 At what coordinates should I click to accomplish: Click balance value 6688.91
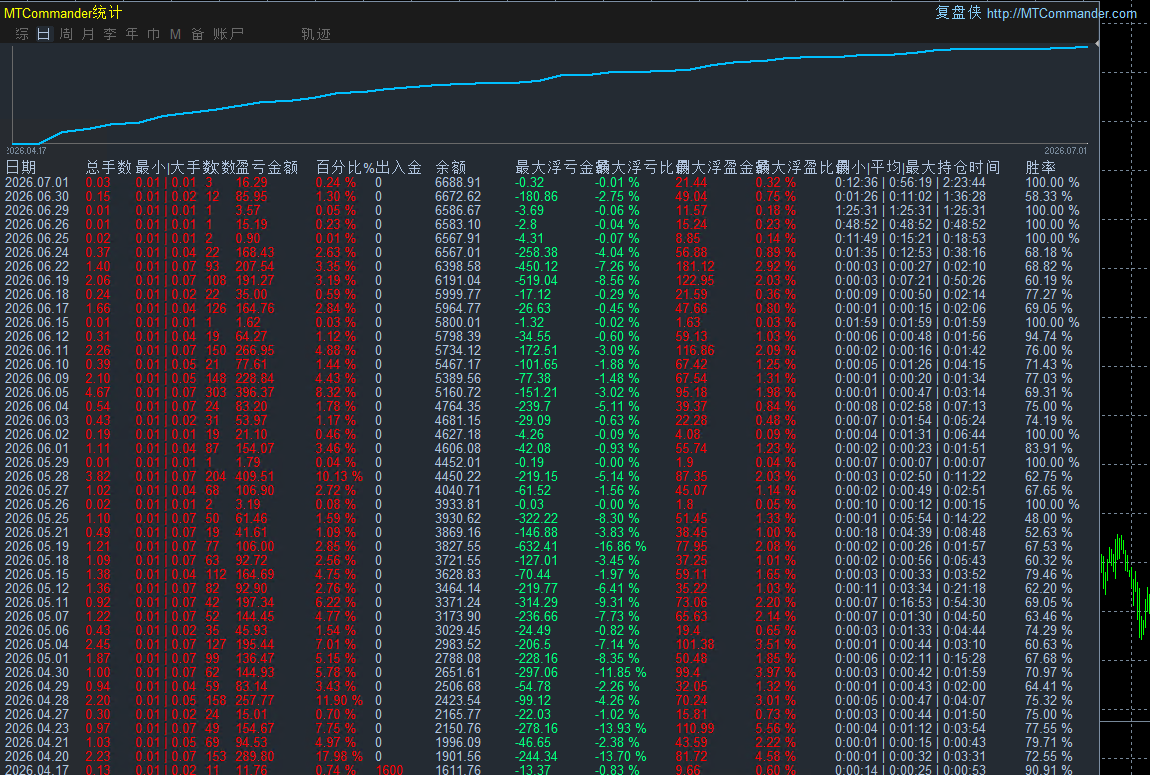(x=458, y=183)
